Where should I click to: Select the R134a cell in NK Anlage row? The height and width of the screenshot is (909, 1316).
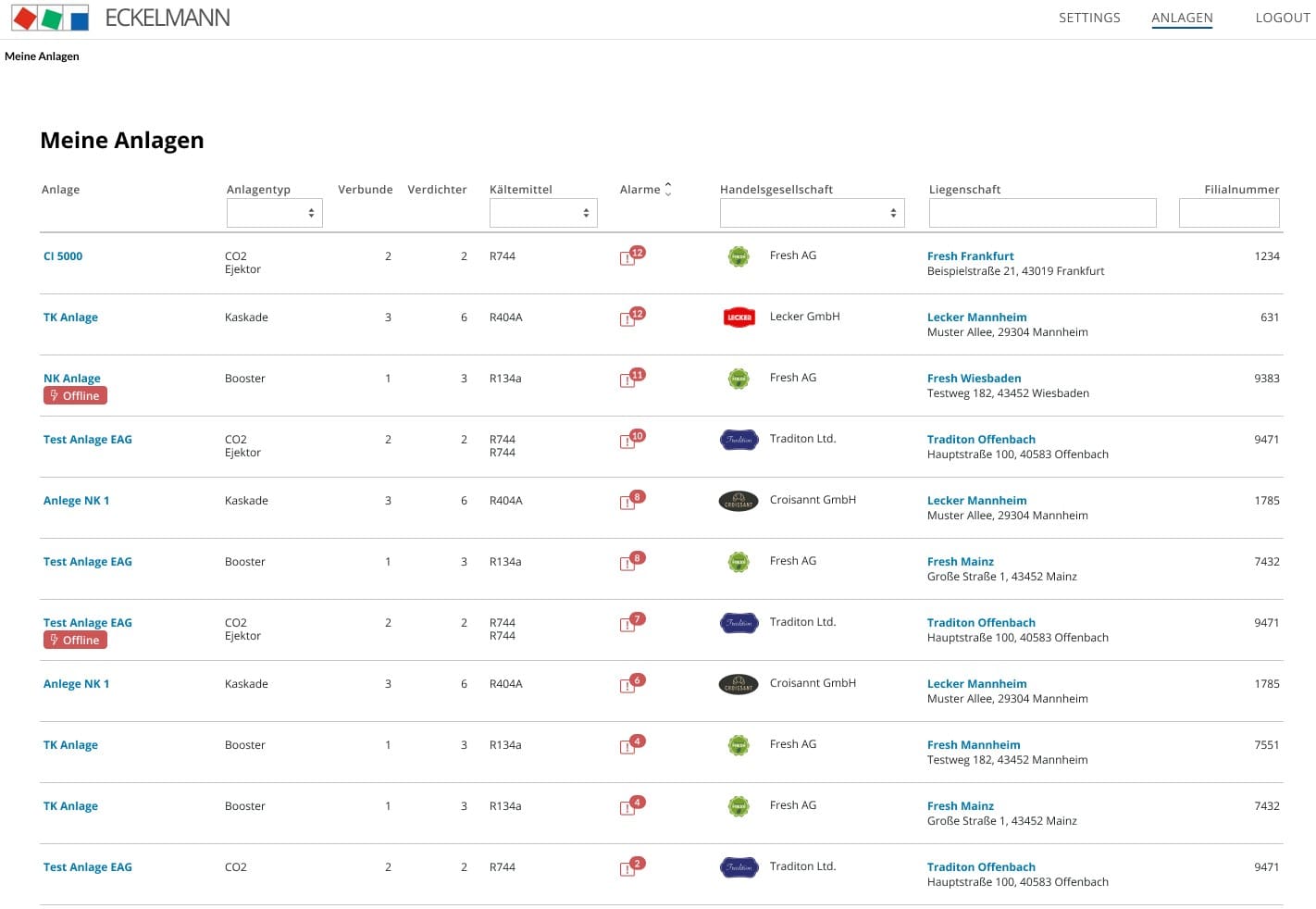(x=505, y=379)
